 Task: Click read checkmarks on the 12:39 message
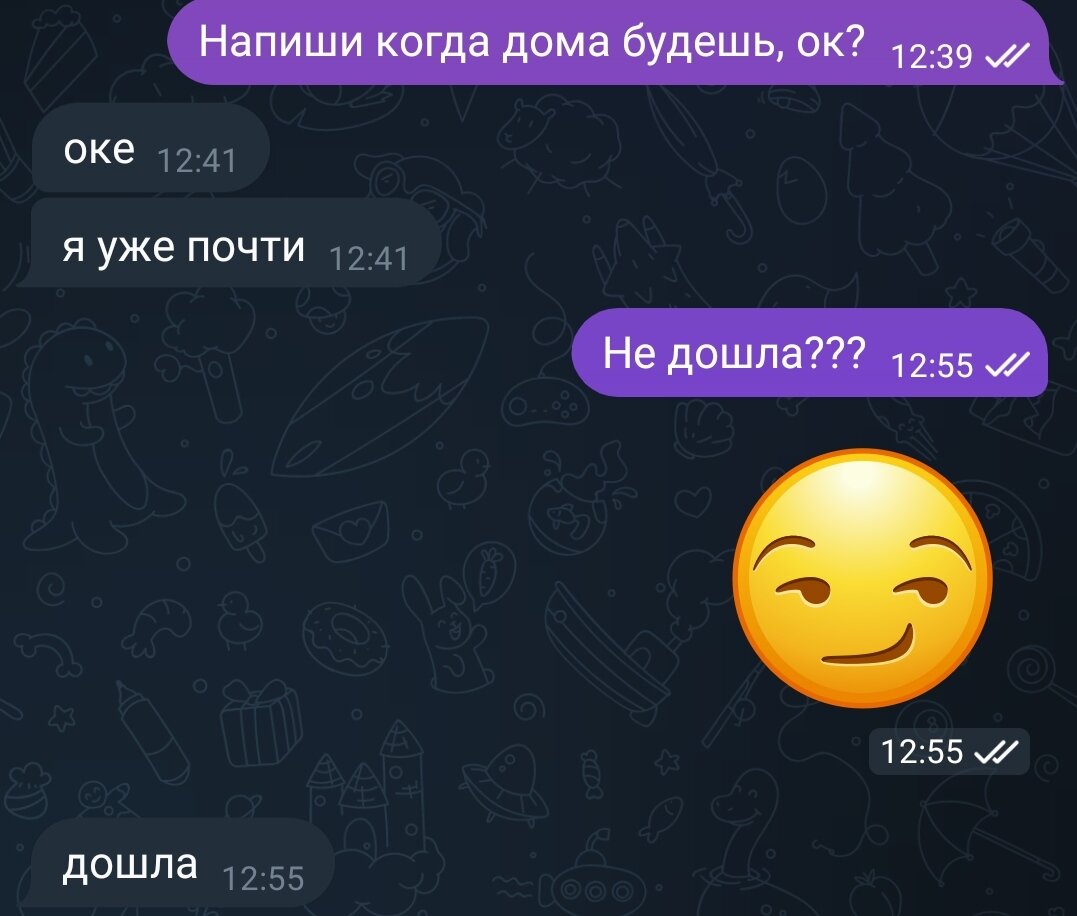pyautogui.click(x=1008, y=56)
